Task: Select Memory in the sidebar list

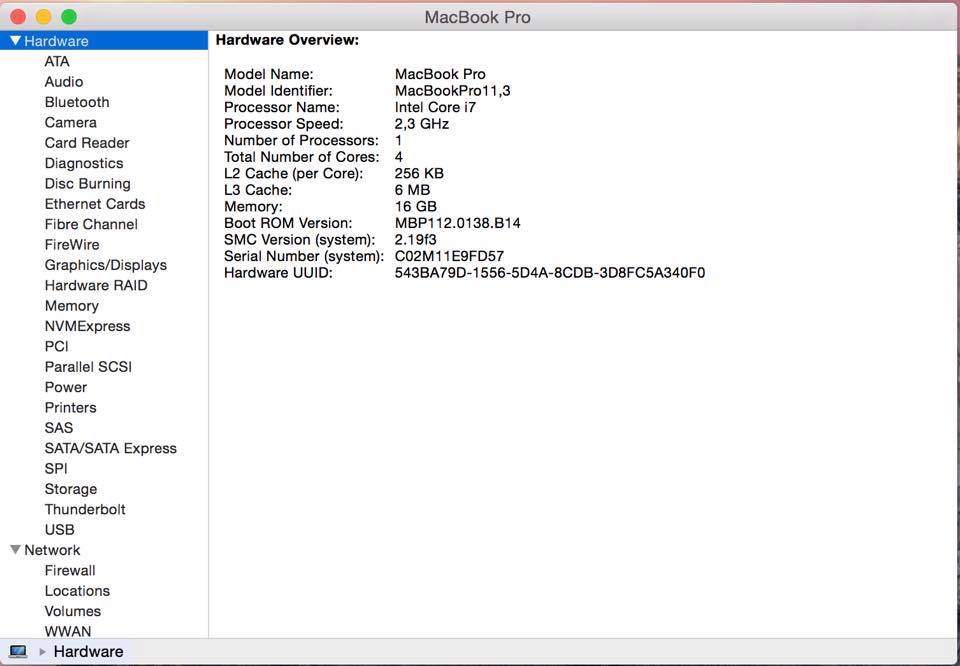Action: [x=71, y=306]
